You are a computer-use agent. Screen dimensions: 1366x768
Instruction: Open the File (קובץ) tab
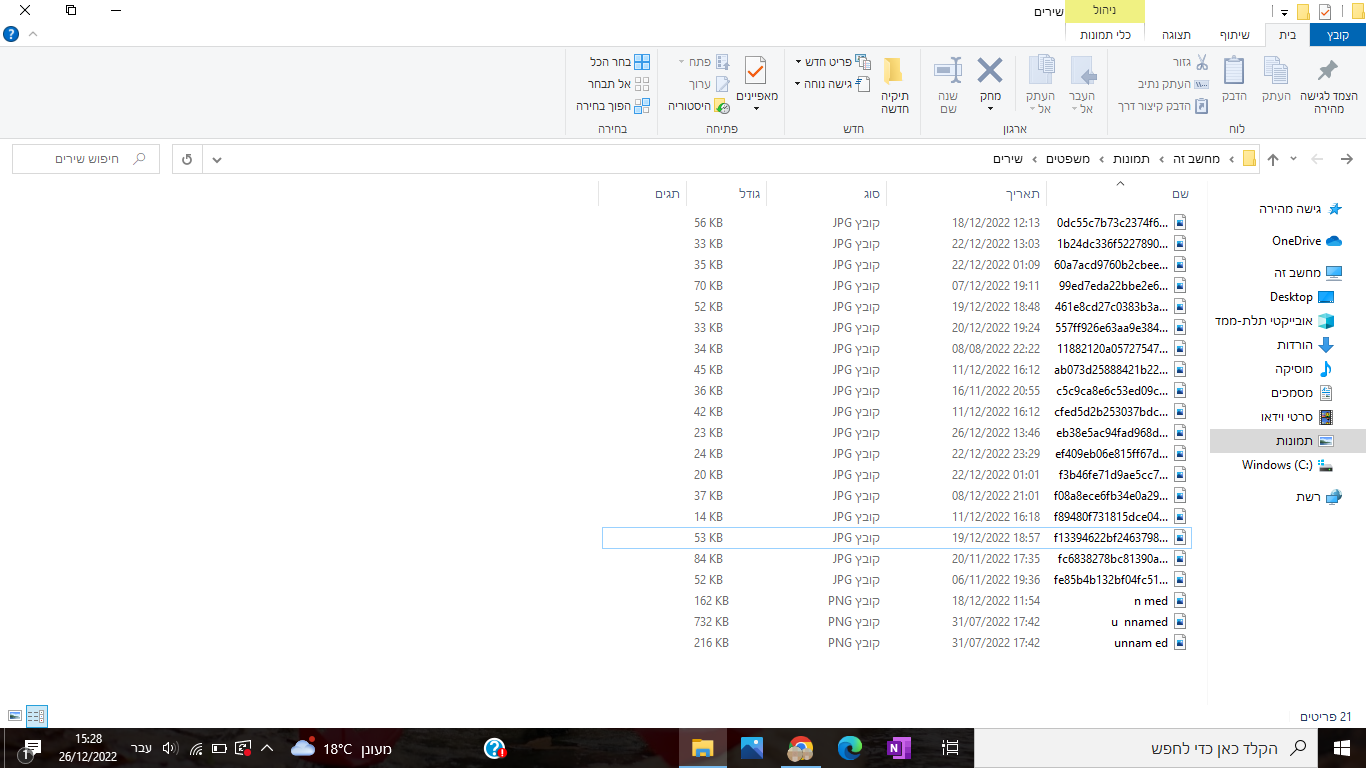[x=1337, y=35]
